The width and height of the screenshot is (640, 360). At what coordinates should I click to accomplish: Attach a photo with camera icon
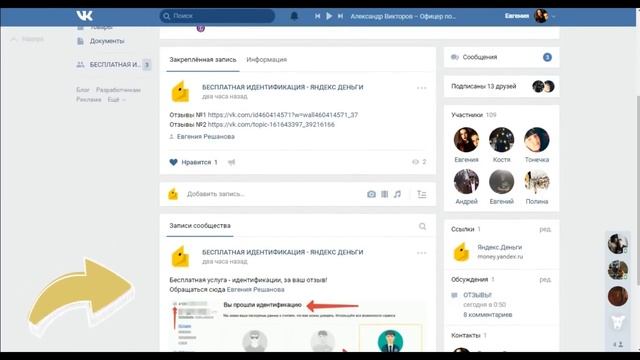(x=371, y=194)
